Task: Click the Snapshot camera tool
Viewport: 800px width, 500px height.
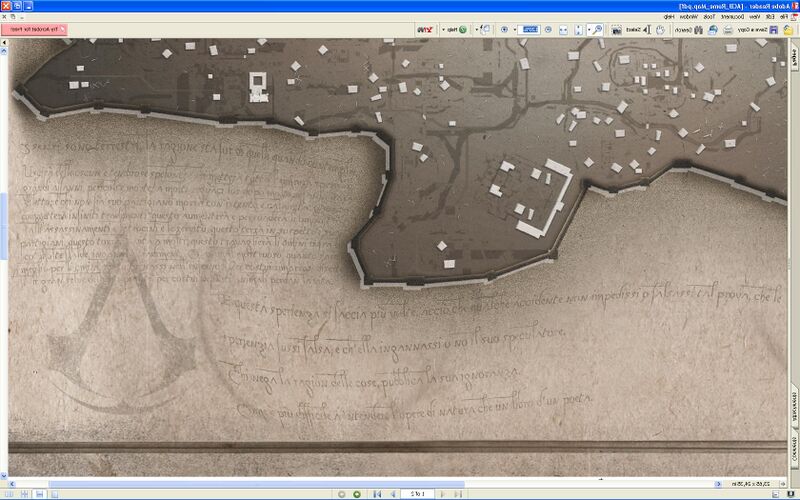Action: coord(616,30)
